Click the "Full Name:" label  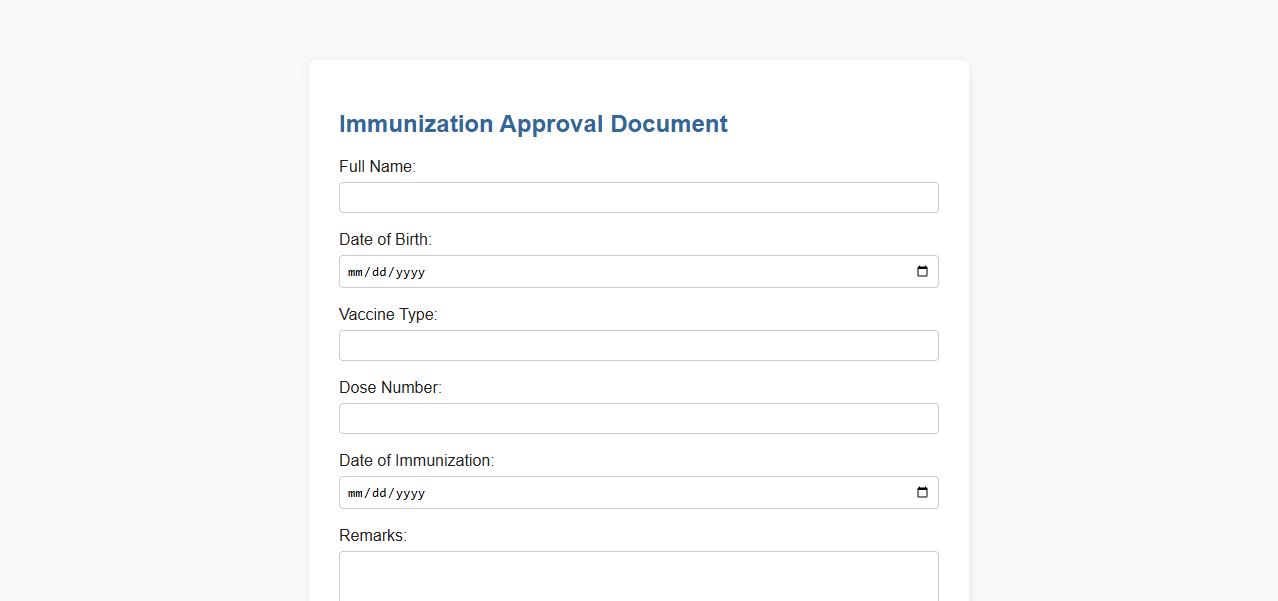pyautogui.click(x=377, y=167)
